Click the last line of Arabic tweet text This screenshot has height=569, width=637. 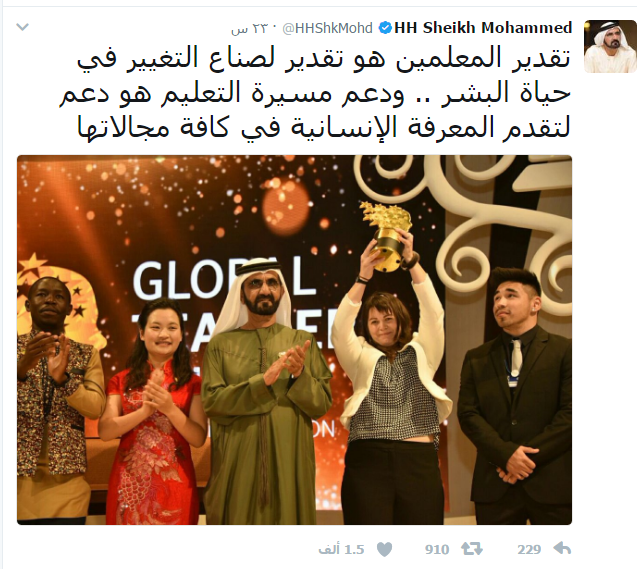pyautogui.click(x=324, y=128)
